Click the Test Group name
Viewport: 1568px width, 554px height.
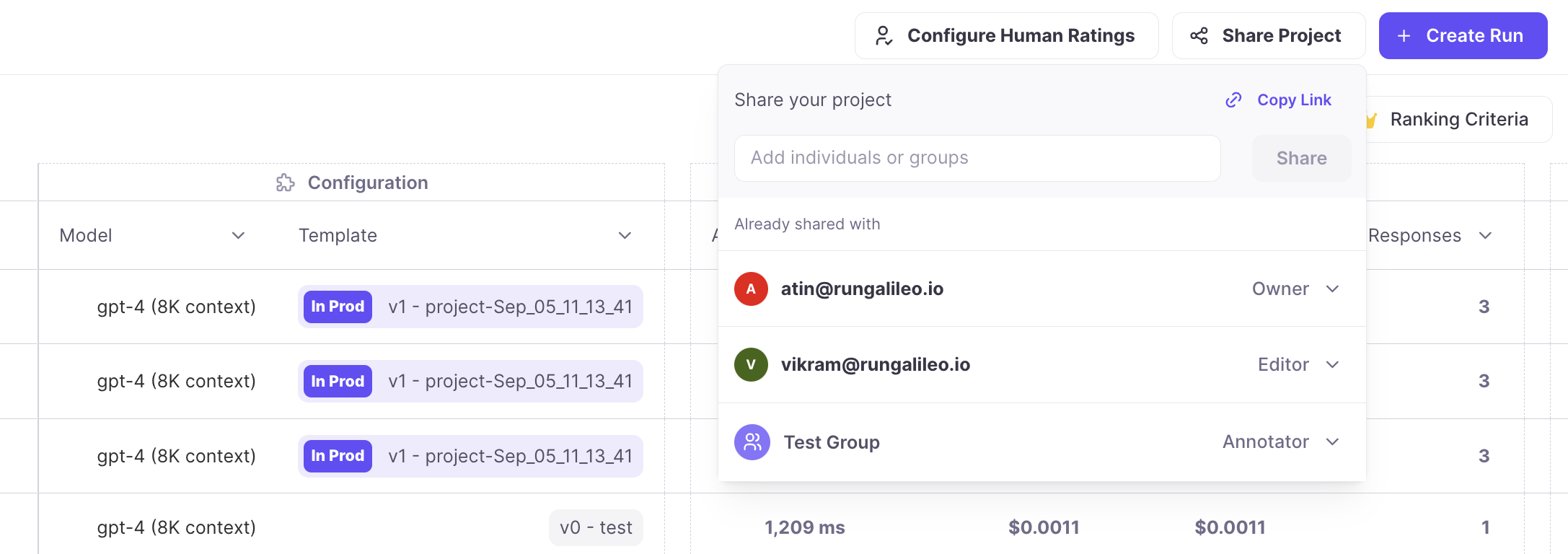click(x=832, y=442)
